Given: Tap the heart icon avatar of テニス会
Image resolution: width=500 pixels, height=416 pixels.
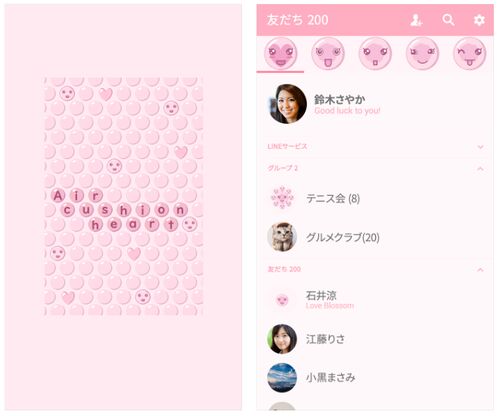Looking at the screenshot, I should (282, 198).
